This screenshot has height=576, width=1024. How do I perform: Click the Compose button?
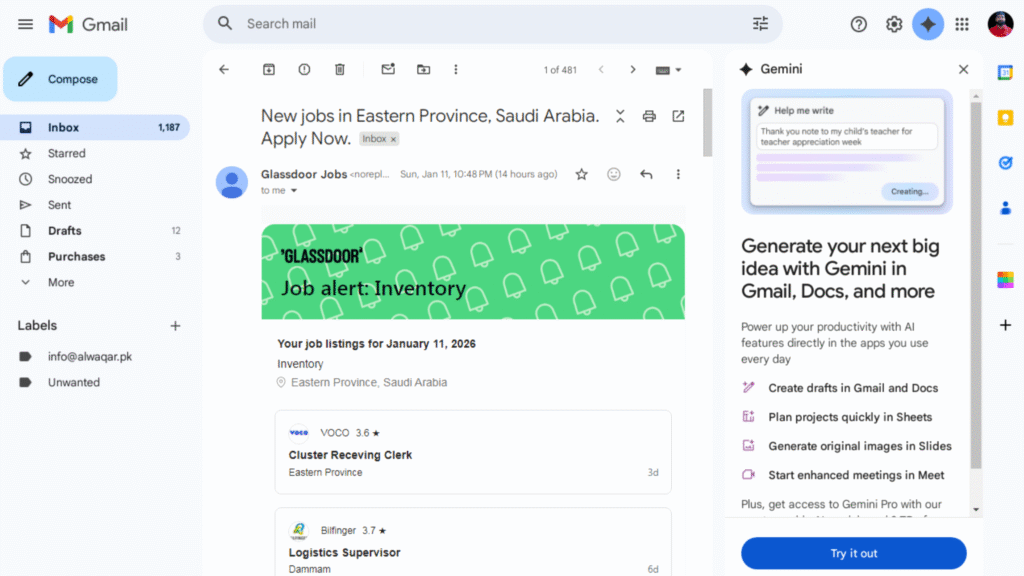60,78
